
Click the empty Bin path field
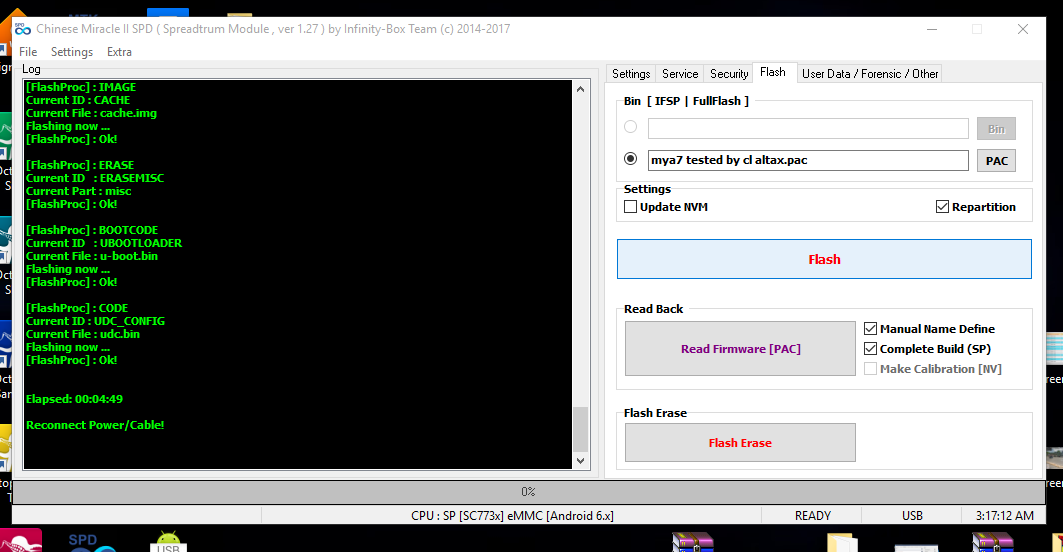[808, 128]
